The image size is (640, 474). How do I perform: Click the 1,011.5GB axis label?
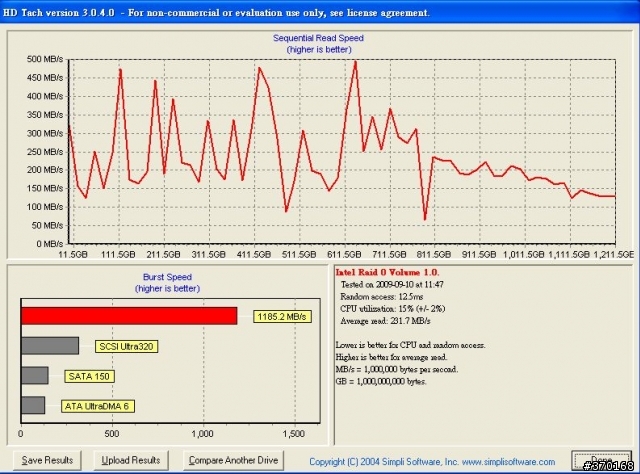[x=524, y=254]
